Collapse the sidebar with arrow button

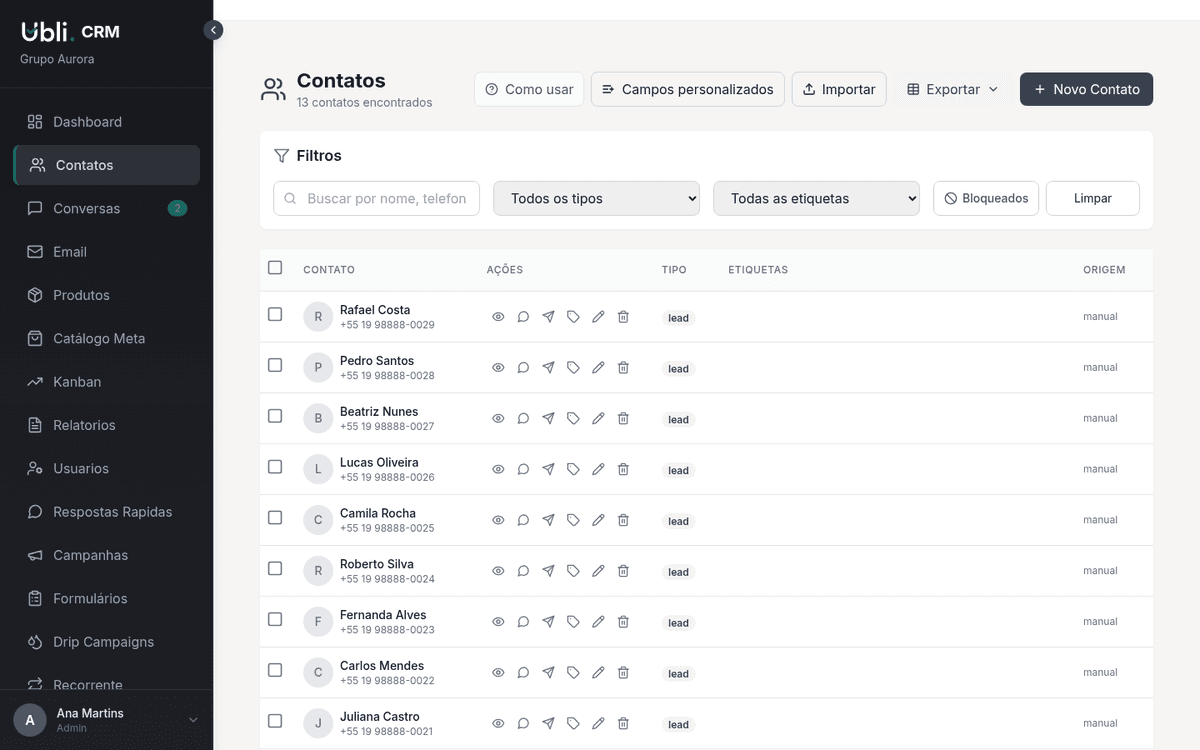point(213,30)
